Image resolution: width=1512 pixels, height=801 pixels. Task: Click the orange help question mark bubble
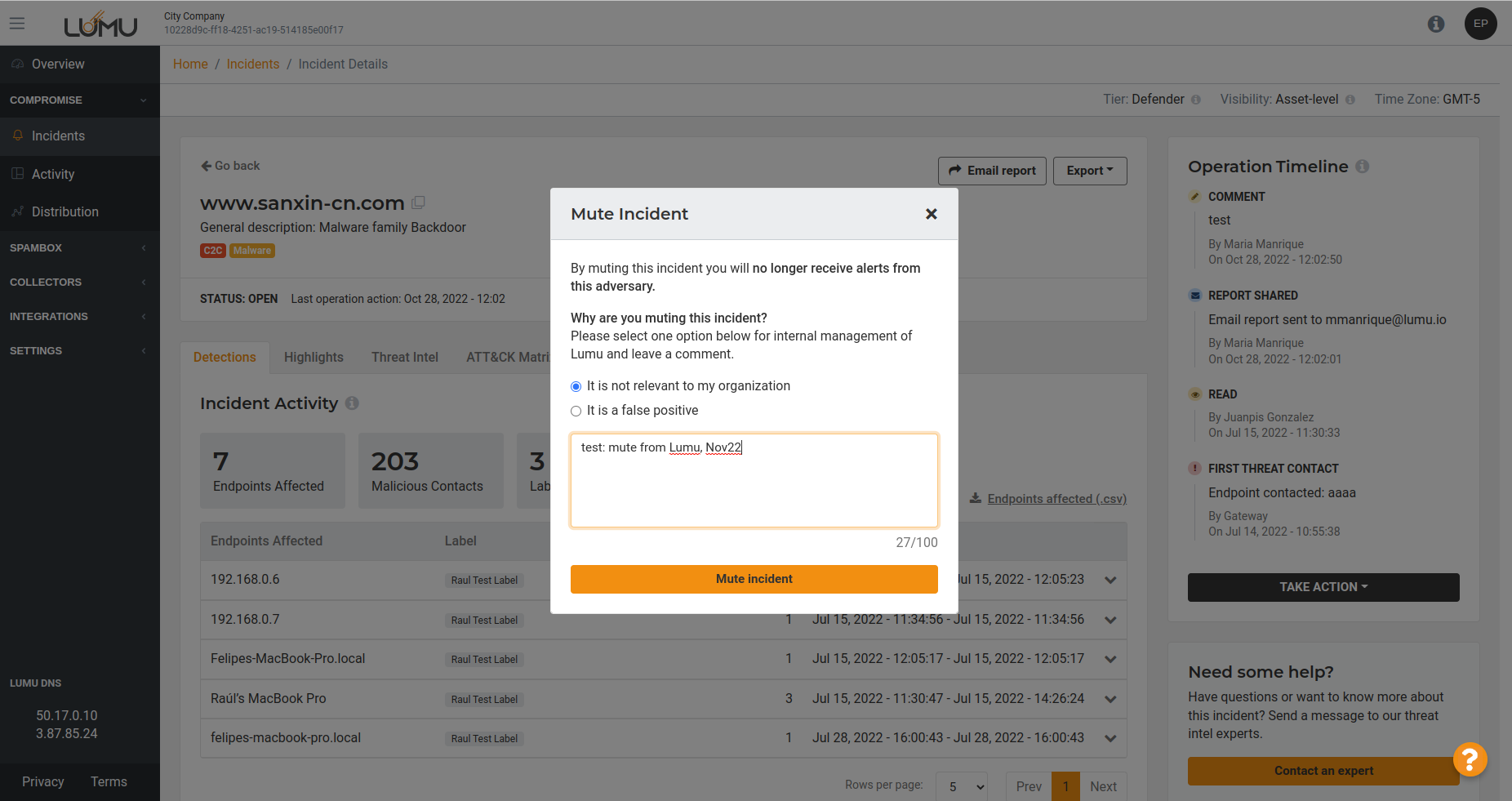[x=1469, y=759]
